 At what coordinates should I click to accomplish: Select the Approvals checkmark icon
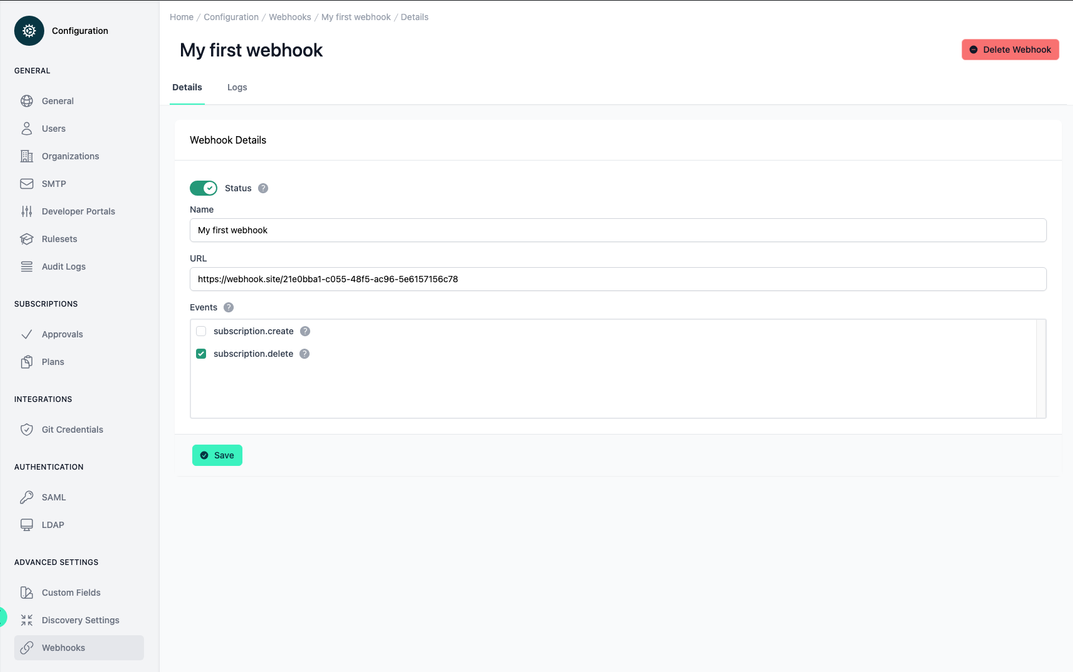click(x=26, y=334)
